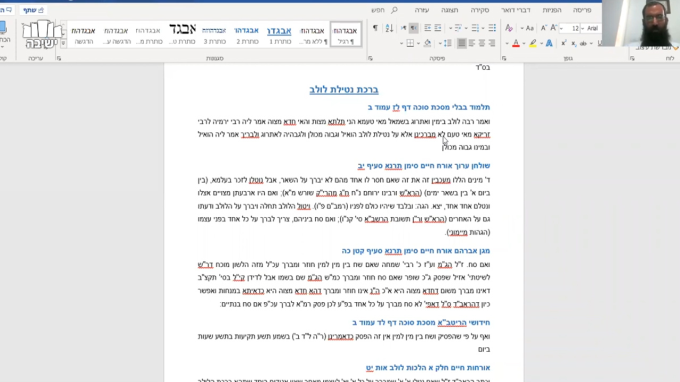Click the Borders icon

410,43
